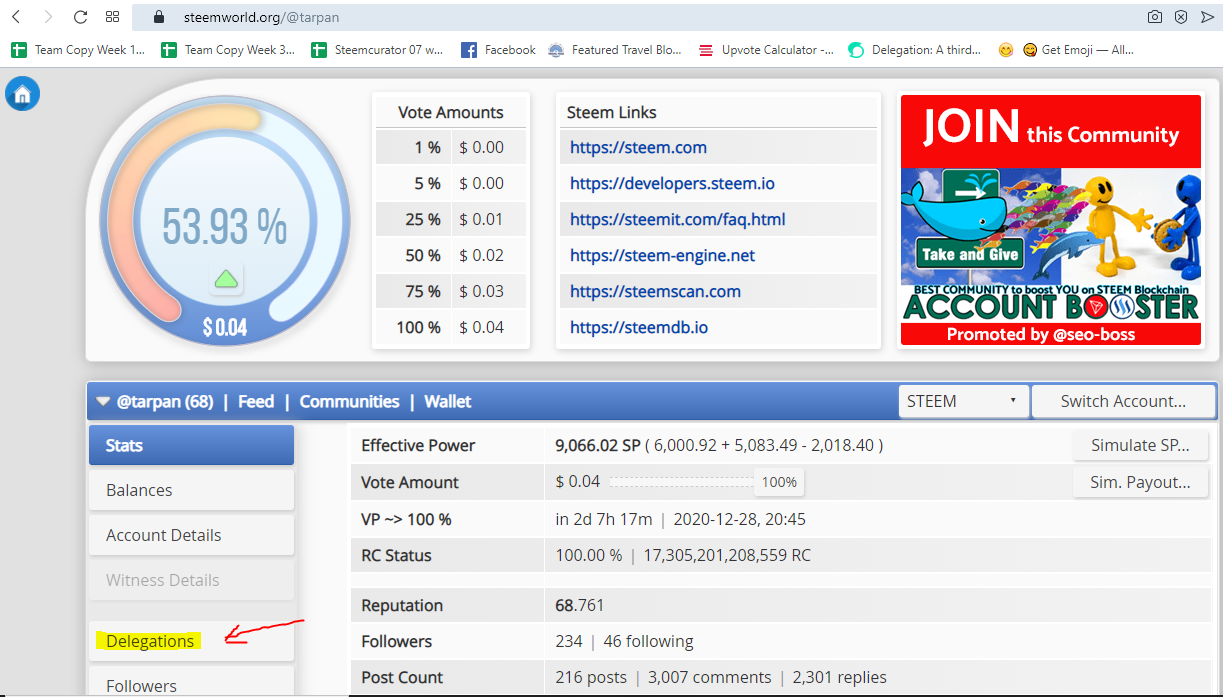Image resolution: width=1223 pixels, height=697 pixels.
Task: Click the Sim. Payout button
Action: [1140, 482]
